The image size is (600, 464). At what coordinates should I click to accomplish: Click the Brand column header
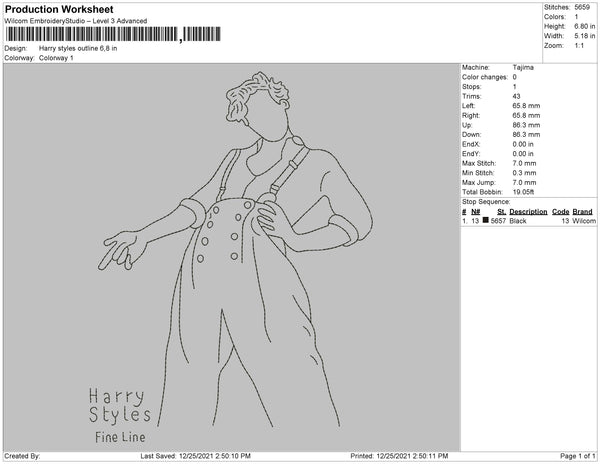pyautogui.click(x=582, y=212)
